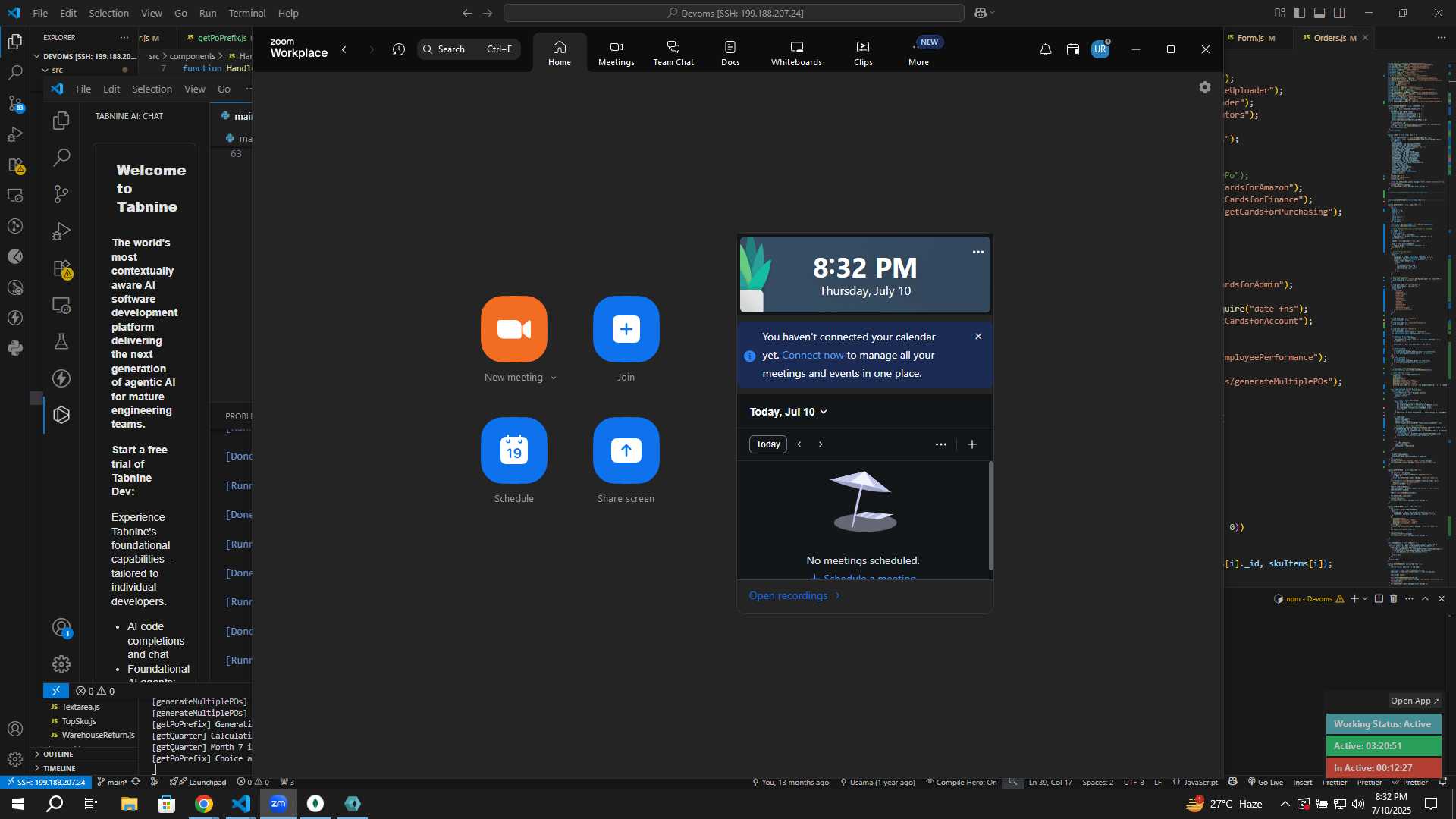Add event with plus in calendar
Screen dimensions: 1456x819
pos(972,444)
